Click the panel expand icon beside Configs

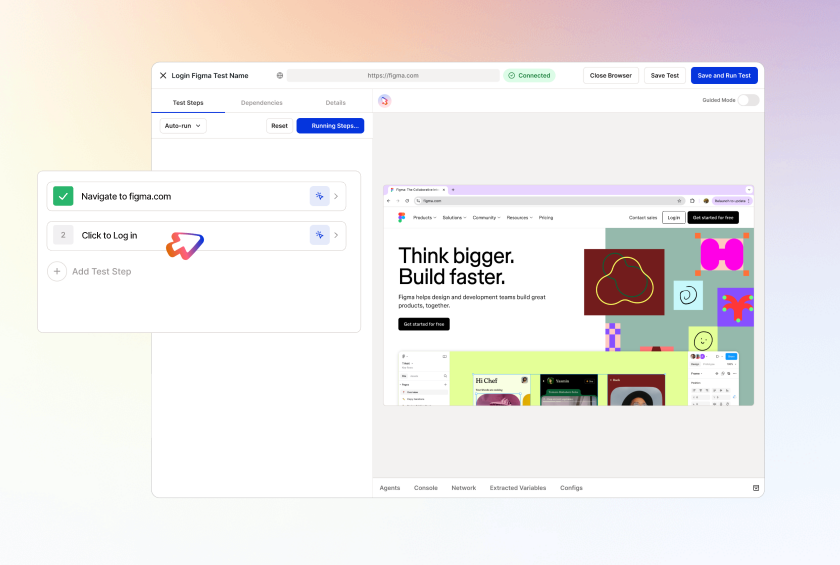tap(756, 488)
